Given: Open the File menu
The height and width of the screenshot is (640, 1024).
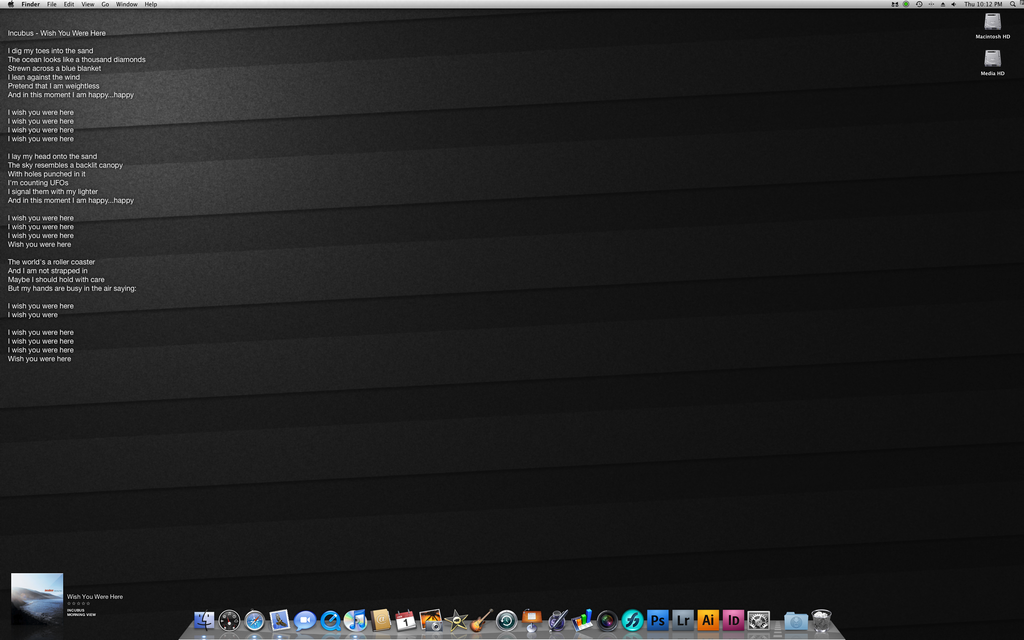Looking at the screenshot, I should click(x=52, y=4).
